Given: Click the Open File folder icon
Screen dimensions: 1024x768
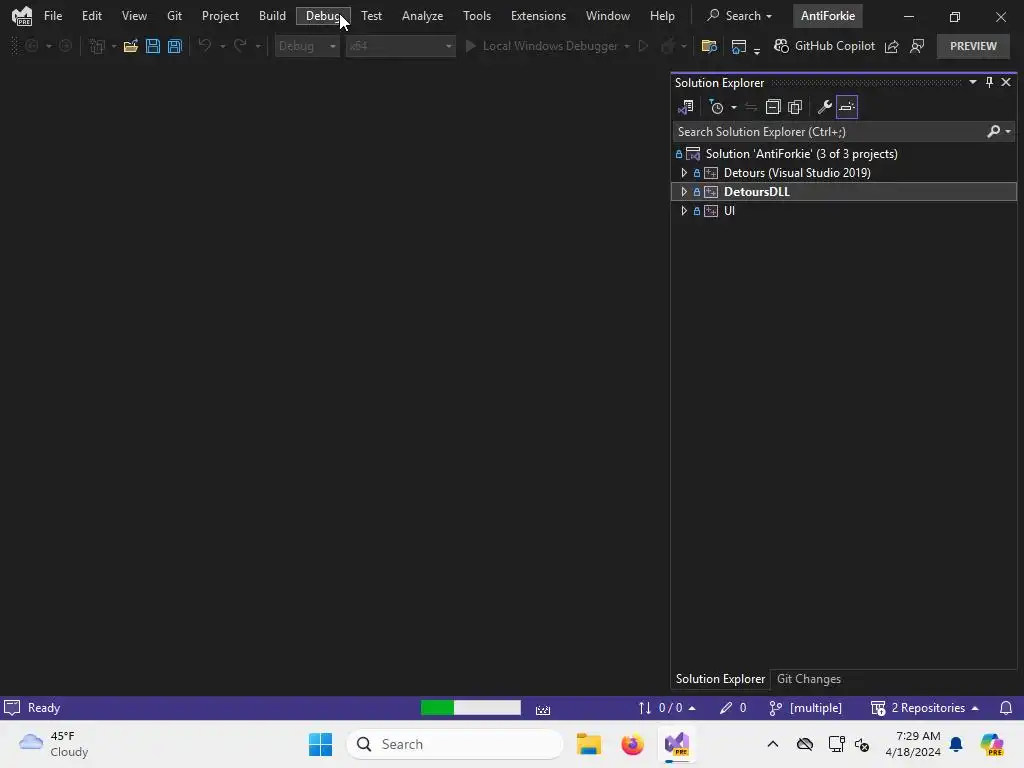Looking at the screenshot, I should tap(131, 46).
